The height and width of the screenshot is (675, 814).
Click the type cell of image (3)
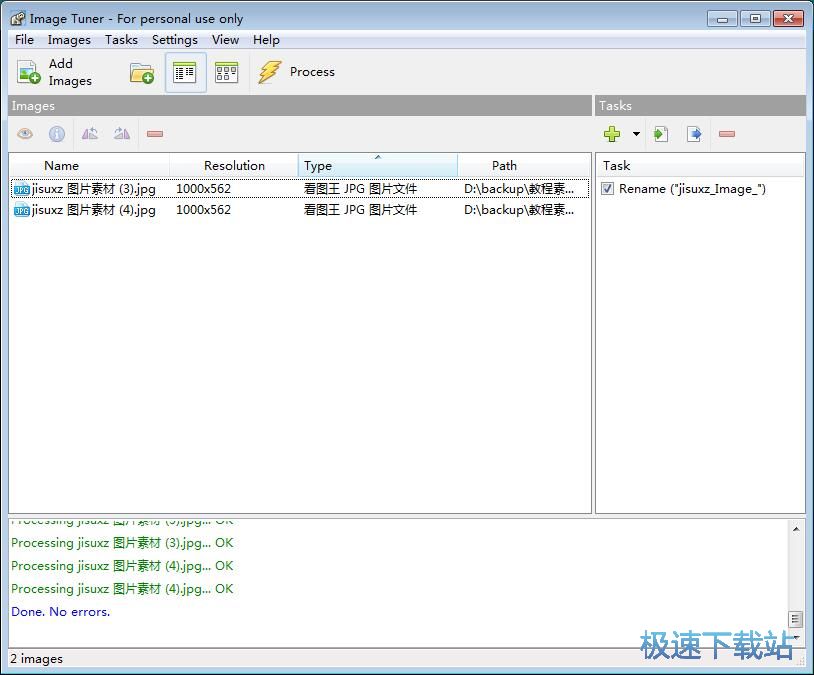click(x=360, y=188)
